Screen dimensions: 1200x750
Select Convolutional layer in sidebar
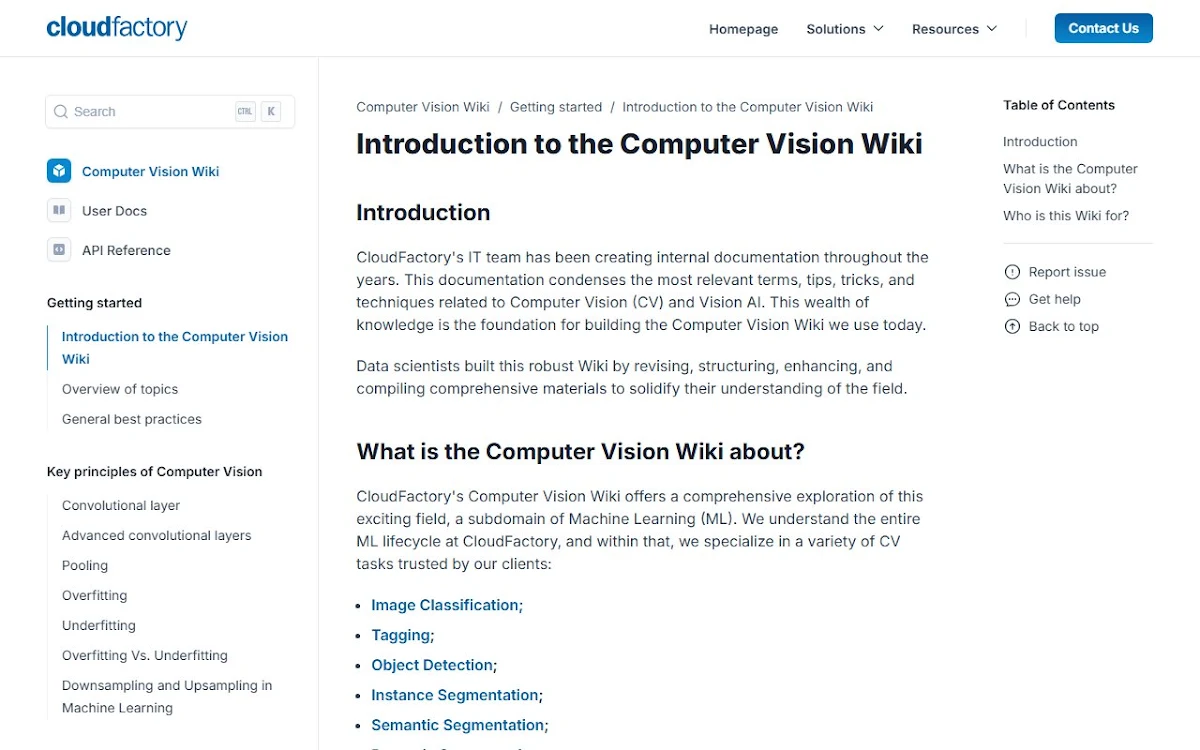[121, 506]
